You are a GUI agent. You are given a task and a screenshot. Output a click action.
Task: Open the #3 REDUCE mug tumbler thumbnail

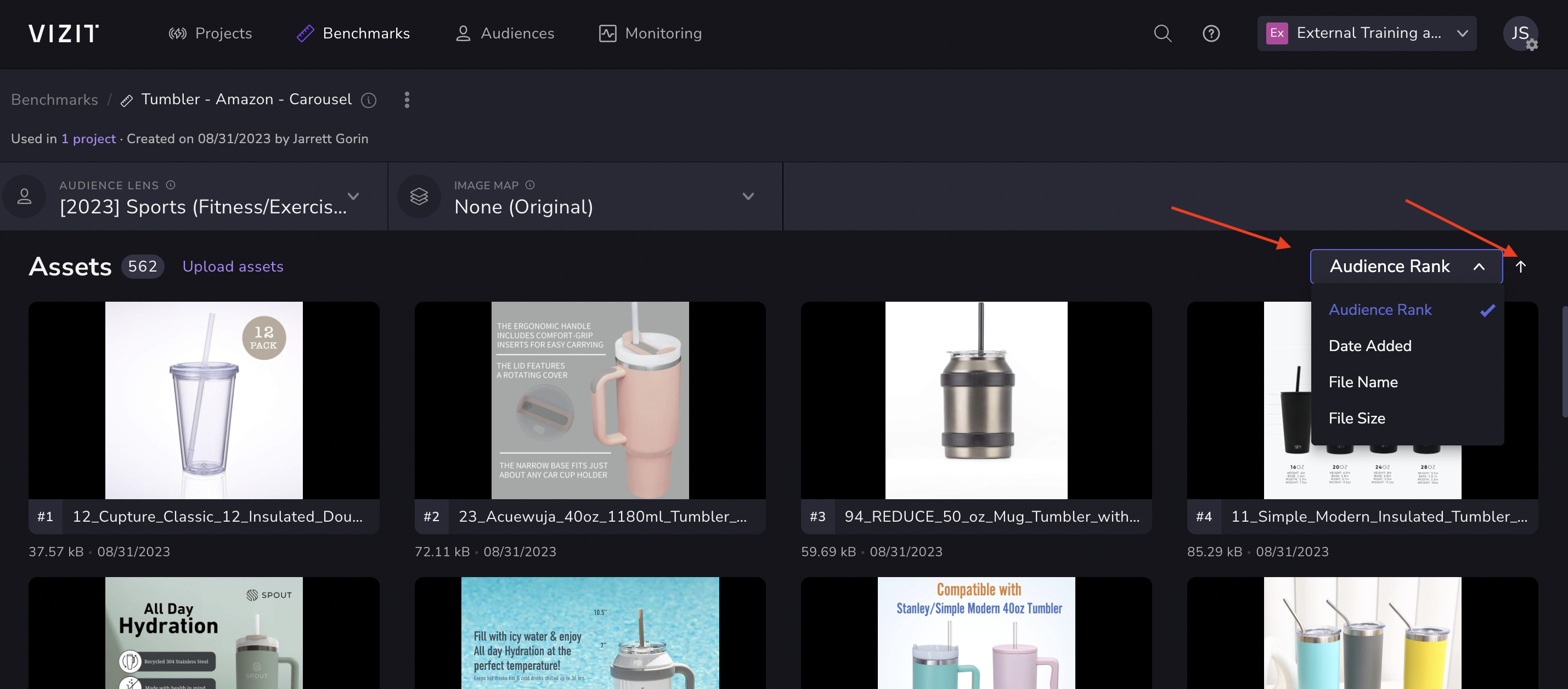point(975,400)
